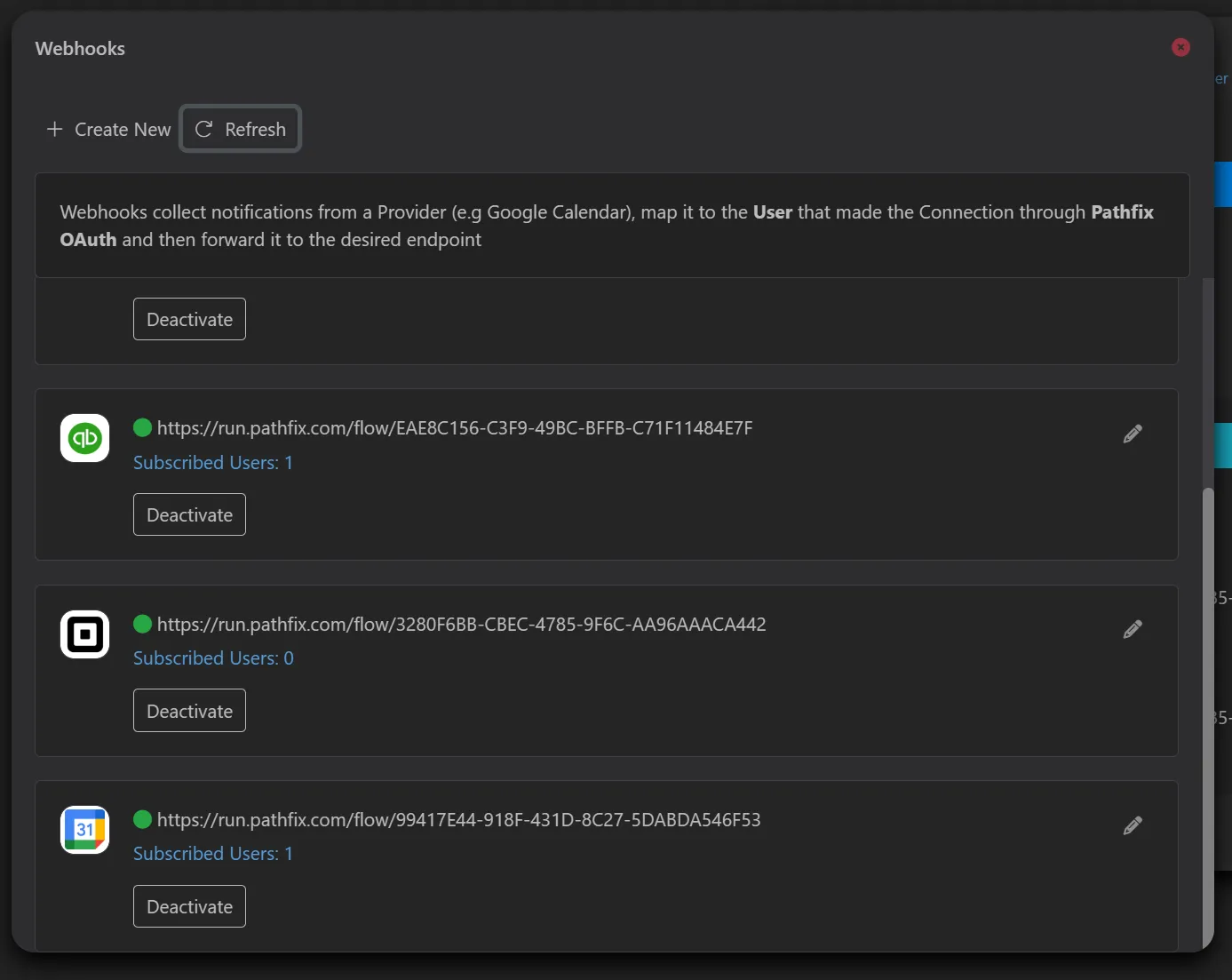The width and height of the screenshot is (1232, 980).
Task: Deactivate the Google Calendar 99417E44 webhook
Action: pyautogui.click(x=189, y=907)
